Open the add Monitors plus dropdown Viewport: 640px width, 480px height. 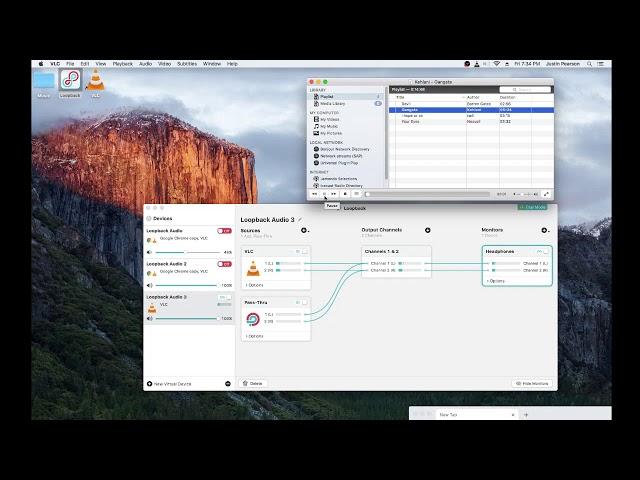click(x=545, y=231)
